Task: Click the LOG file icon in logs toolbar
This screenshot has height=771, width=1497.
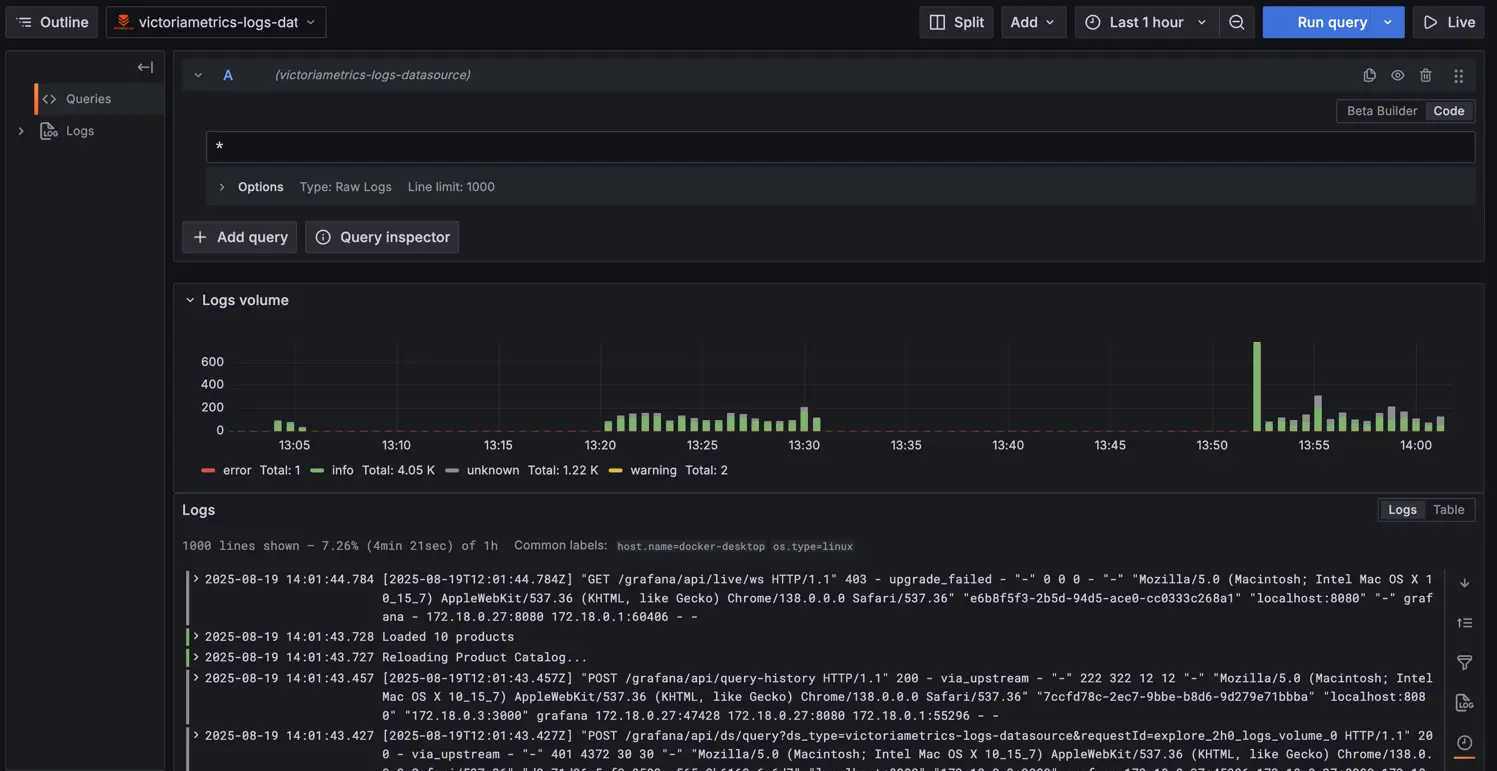Action: 1464,703
